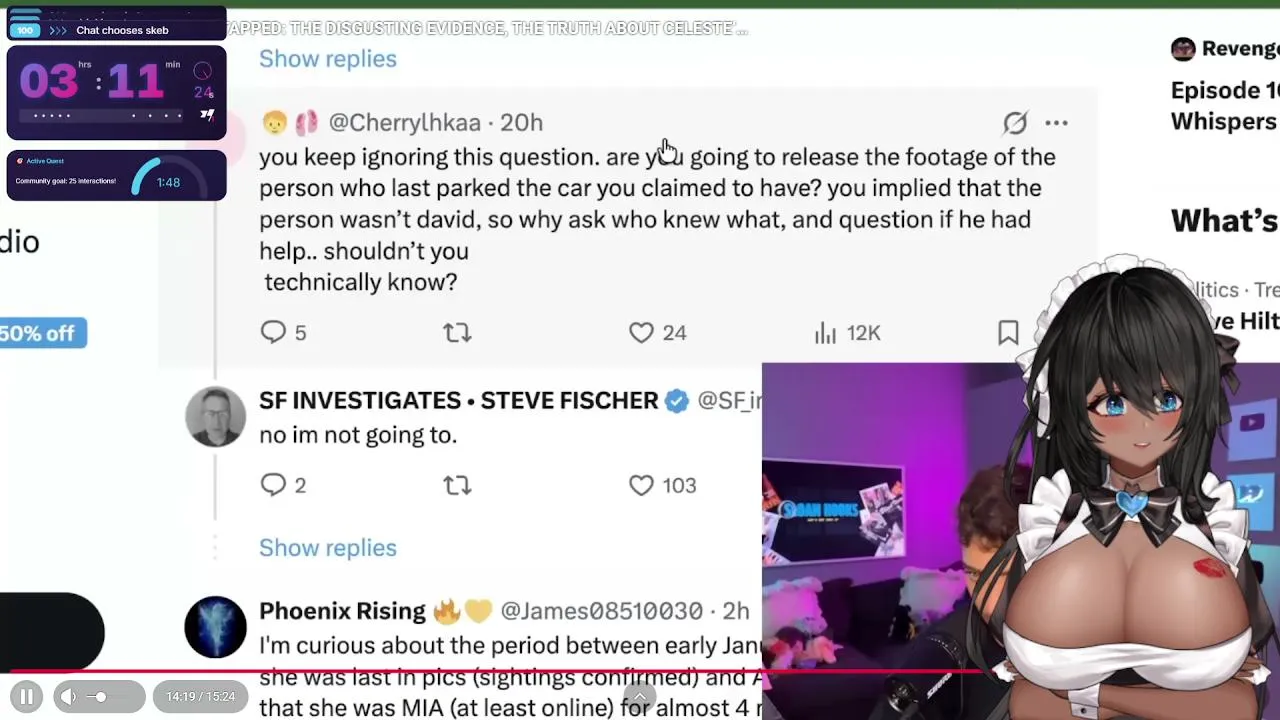This screenshot has height=720, width=1280.
Task: Retweet Cherrylhkaa's question tweet
Action: pyautogui.click(x=457, y=332)
